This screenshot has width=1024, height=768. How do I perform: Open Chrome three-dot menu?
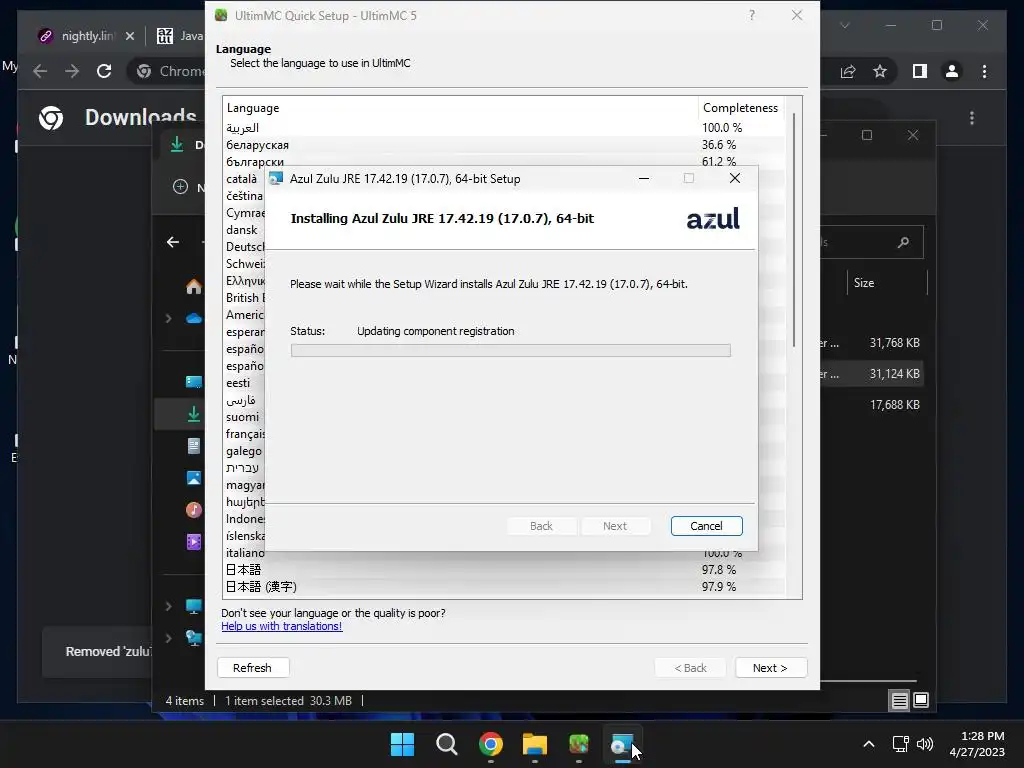click(984, 71)
